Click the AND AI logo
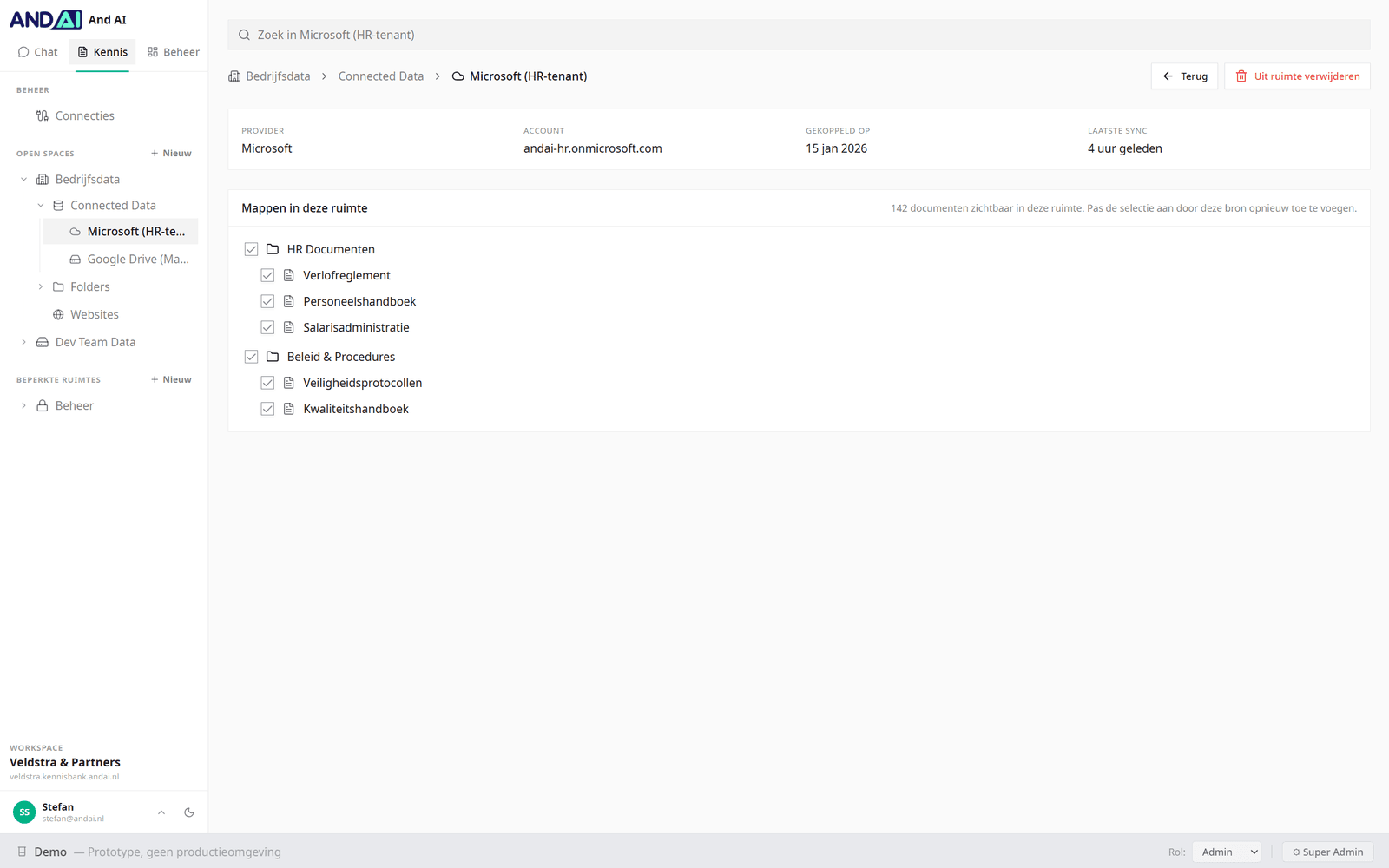The height and width of the screenshot is (868, 1389). point(46,19)
